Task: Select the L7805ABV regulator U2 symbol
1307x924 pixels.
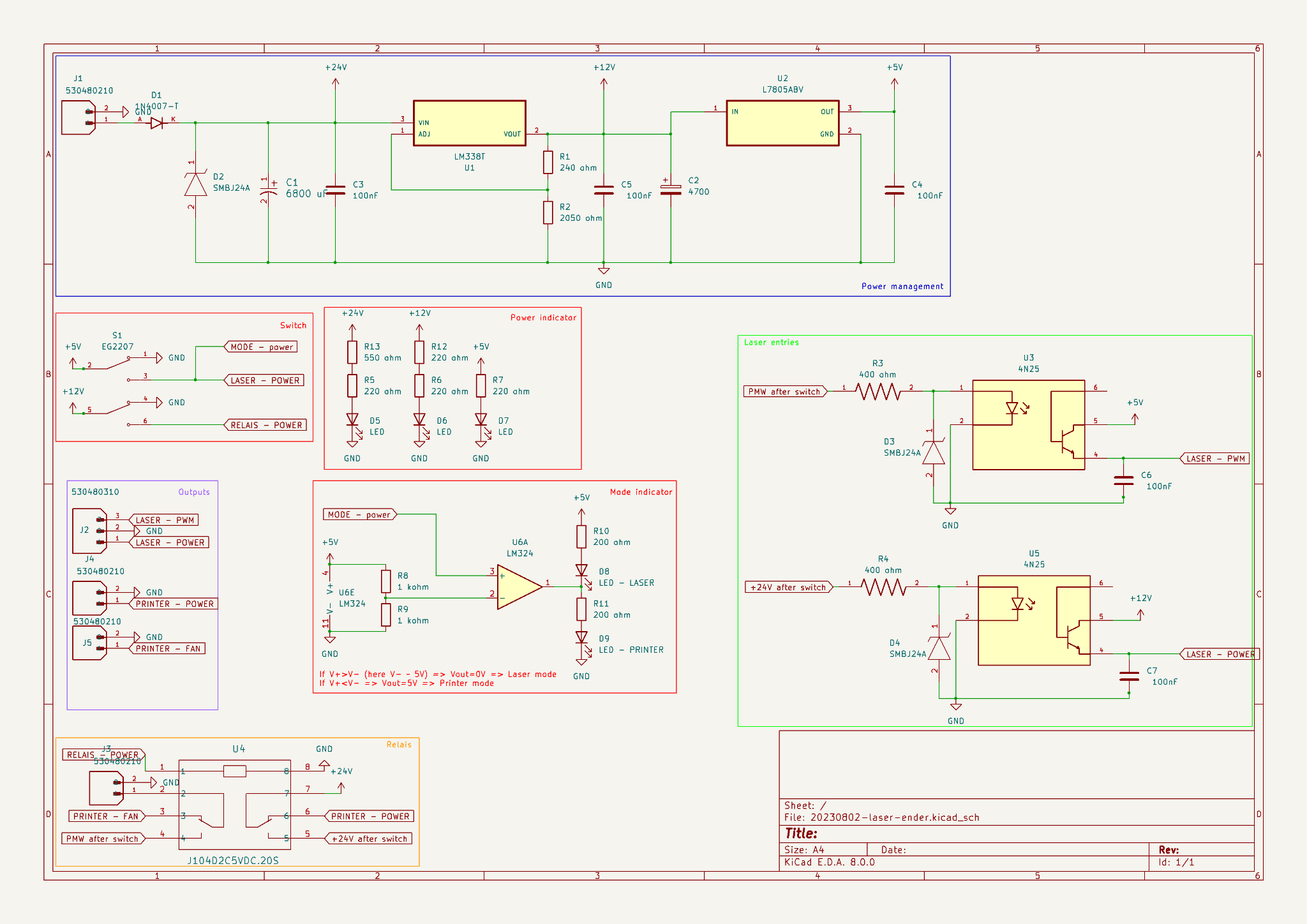Action: [x=782, y=123]
